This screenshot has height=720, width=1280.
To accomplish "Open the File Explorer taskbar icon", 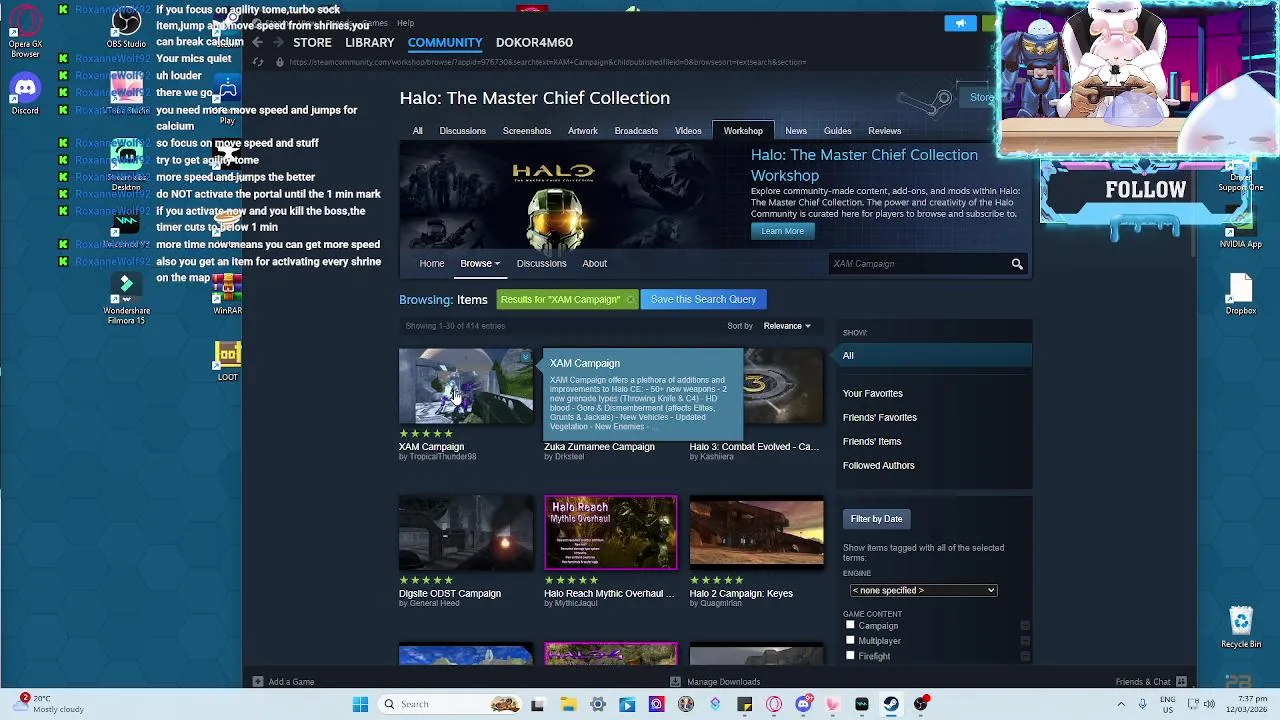I will pos(568,704).
